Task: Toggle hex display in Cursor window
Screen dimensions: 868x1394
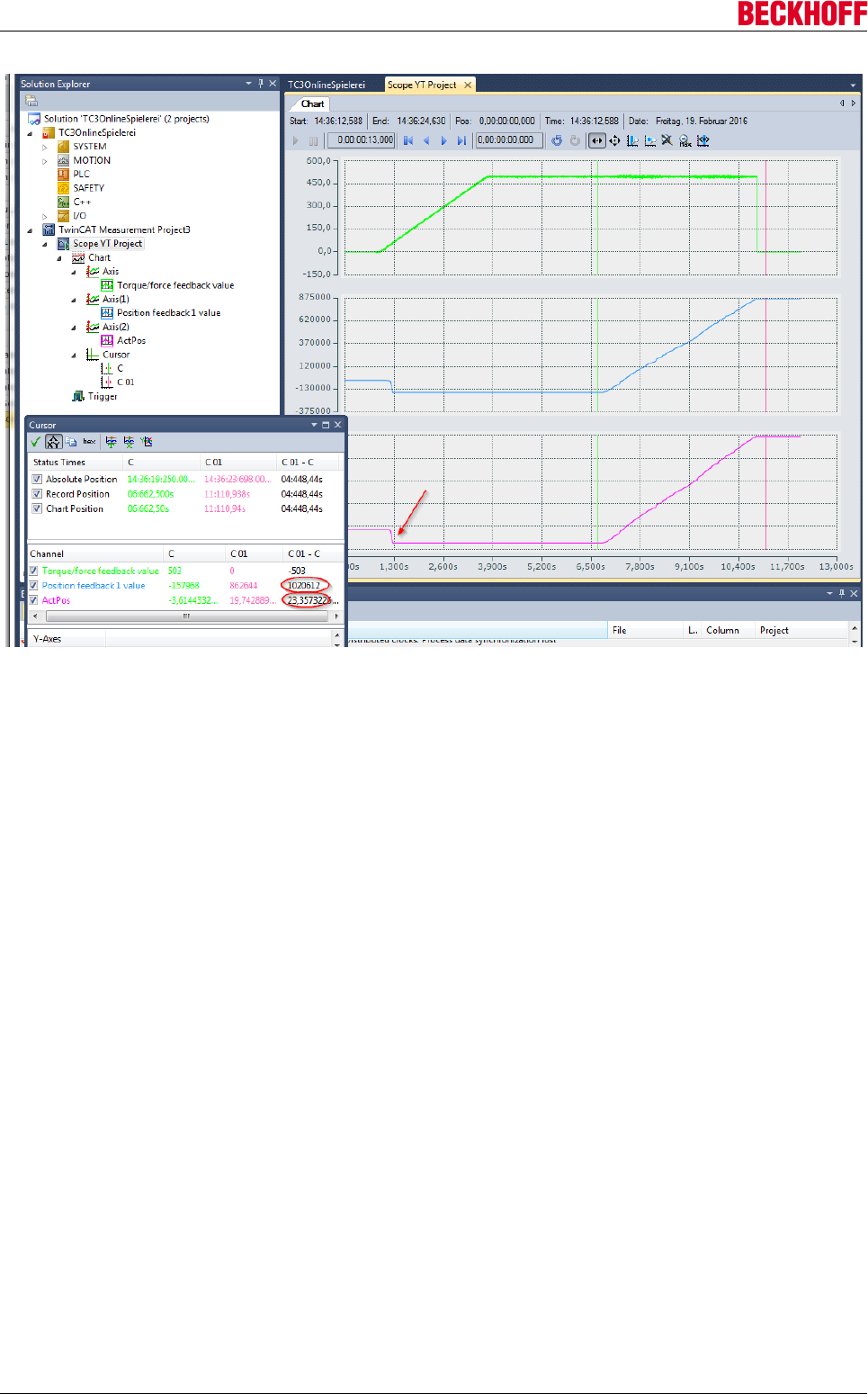Action: [89, 442]
